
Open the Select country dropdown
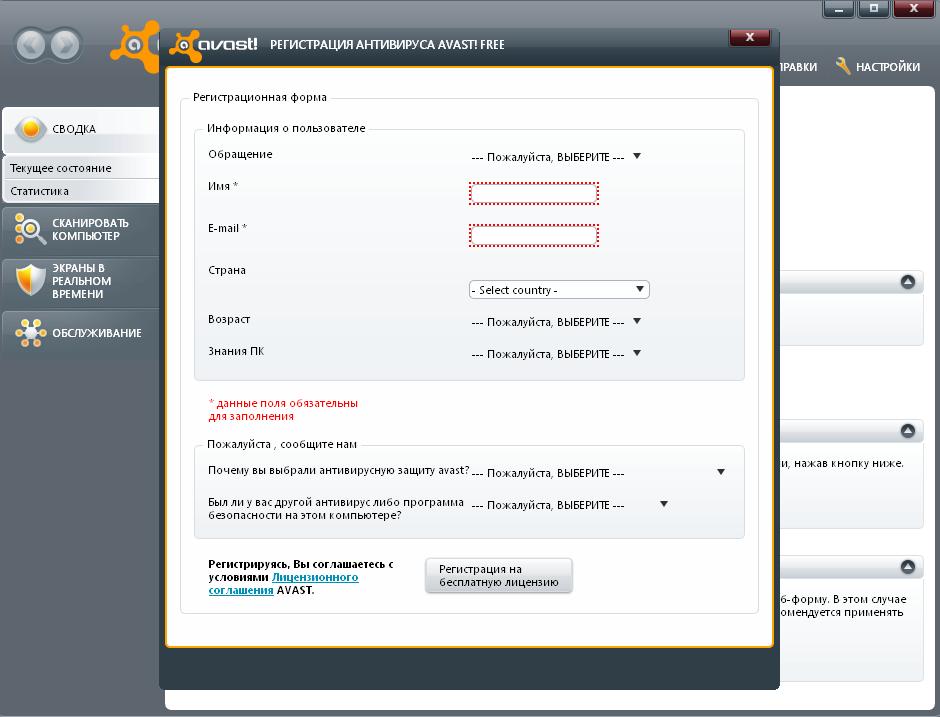coord(559,290)
